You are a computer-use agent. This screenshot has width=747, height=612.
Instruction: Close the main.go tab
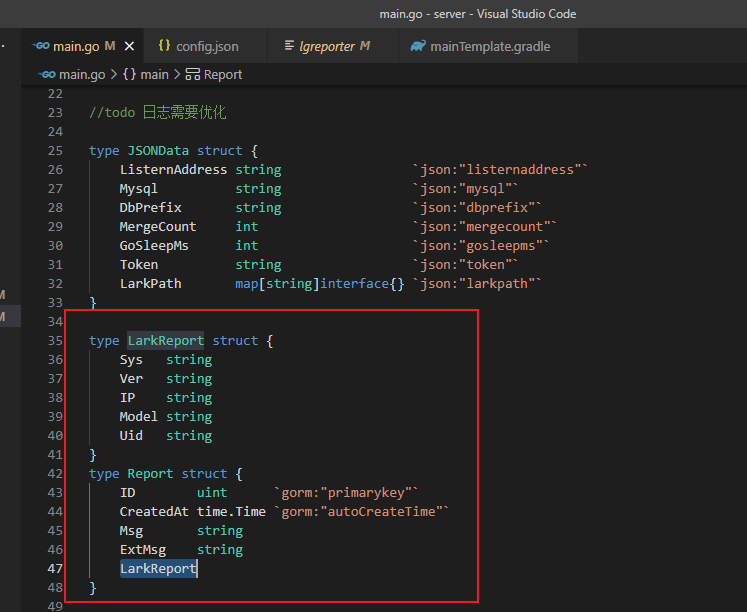[x=129, y=46]
